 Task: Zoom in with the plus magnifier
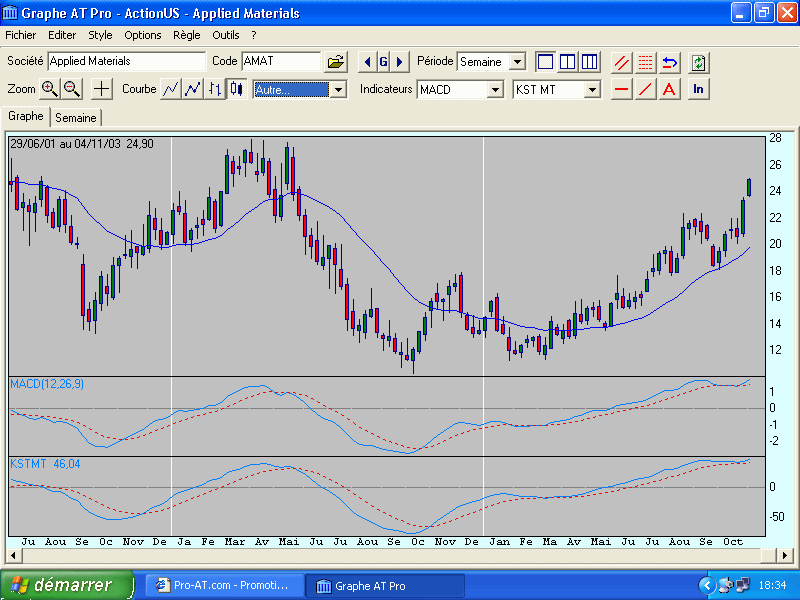tap(49, 89)
